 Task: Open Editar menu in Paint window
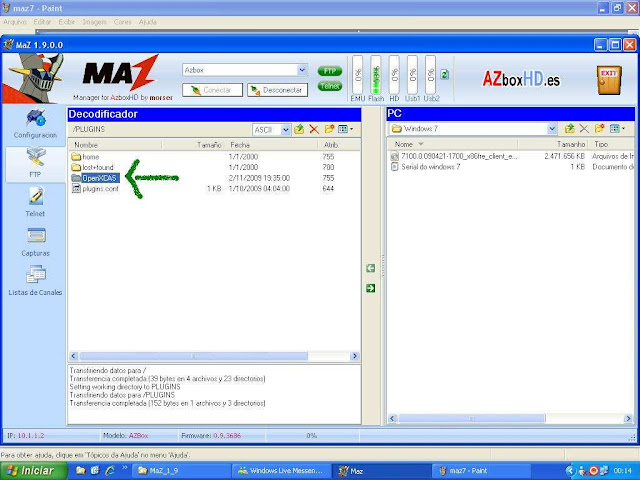click(42, 22)
